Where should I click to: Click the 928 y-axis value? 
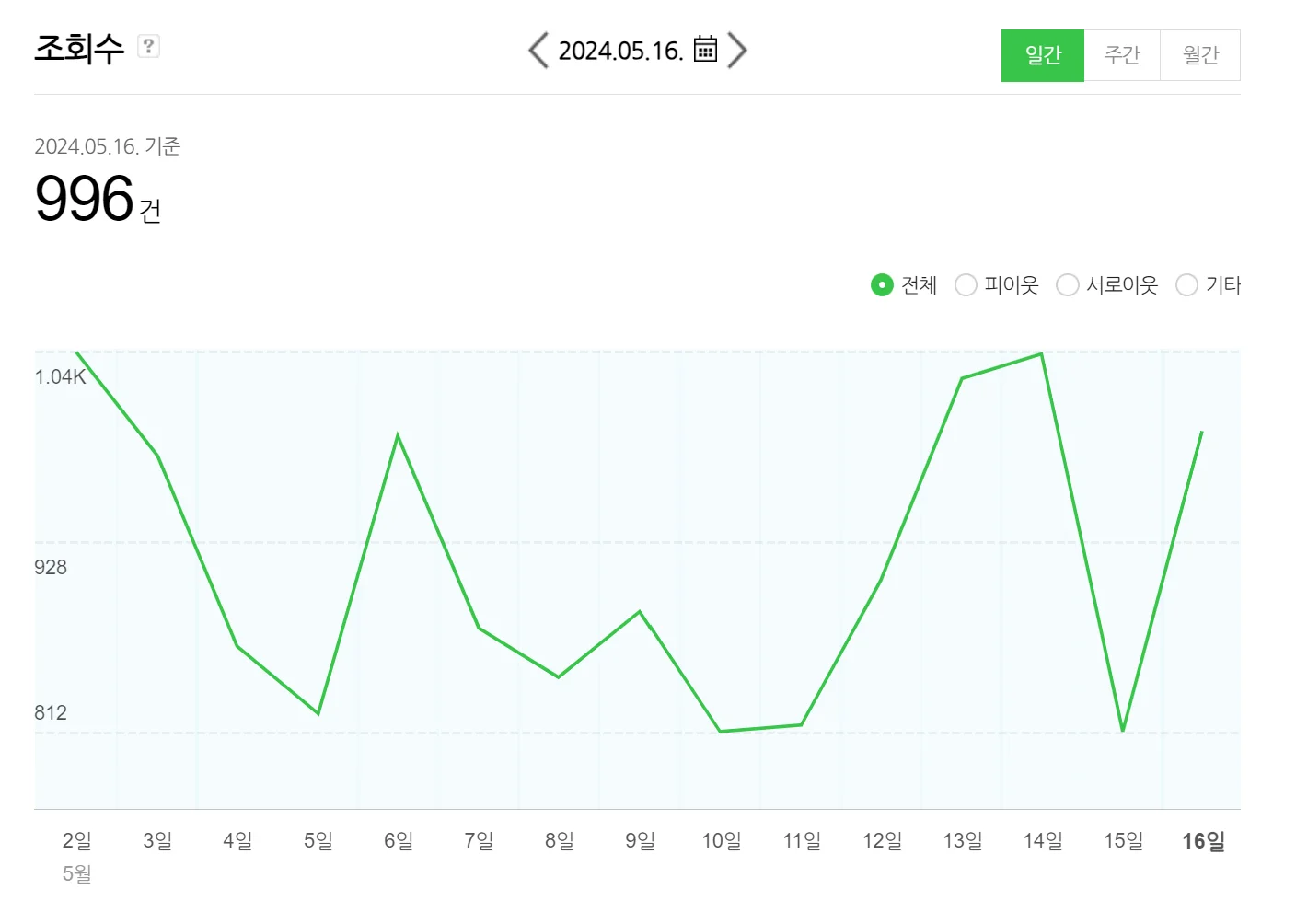click(x=51, y=567)
